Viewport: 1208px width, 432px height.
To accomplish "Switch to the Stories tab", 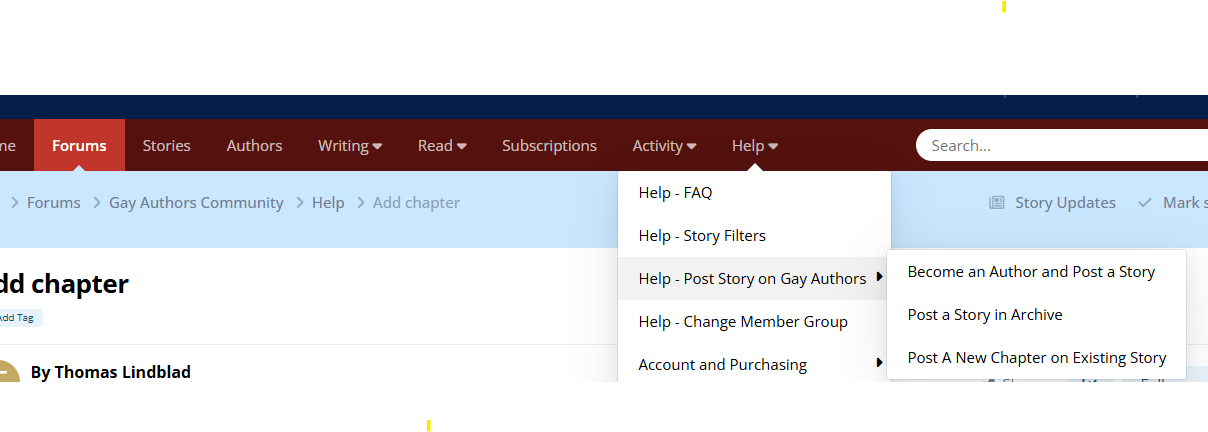I will [x=166, y=146].
